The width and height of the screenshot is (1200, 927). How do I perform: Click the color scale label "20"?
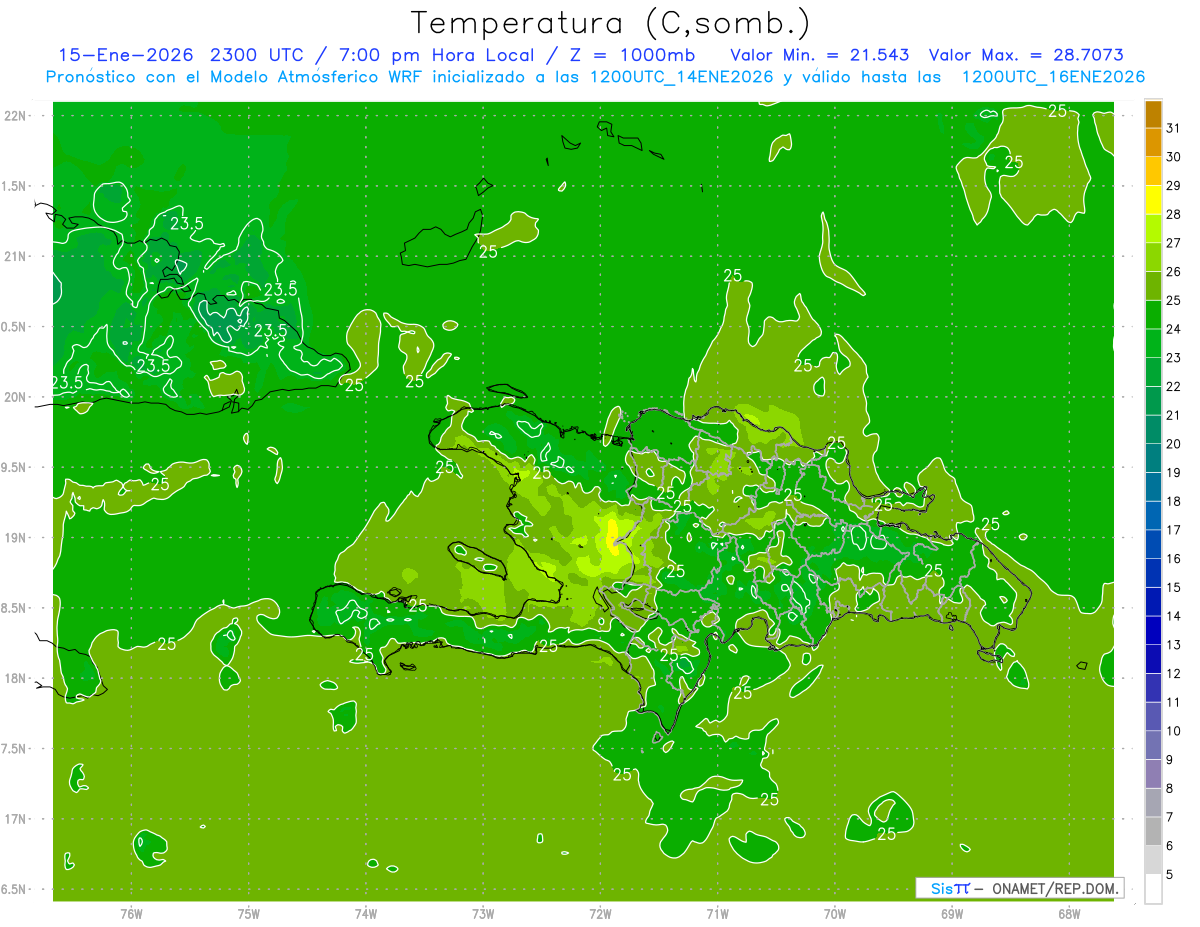click(1173, 444)
